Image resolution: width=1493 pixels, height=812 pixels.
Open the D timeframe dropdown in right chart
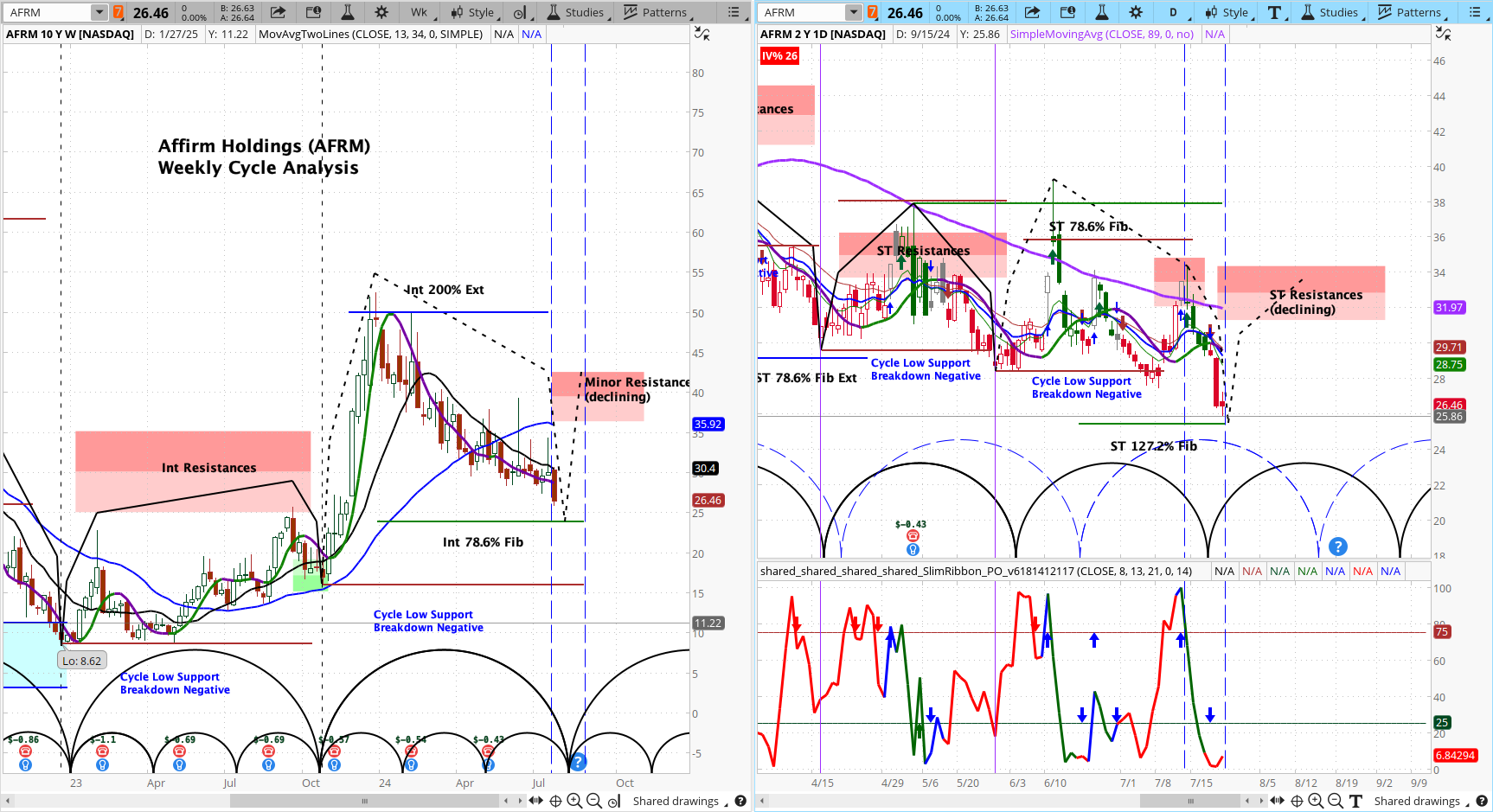coord(1174,12)
